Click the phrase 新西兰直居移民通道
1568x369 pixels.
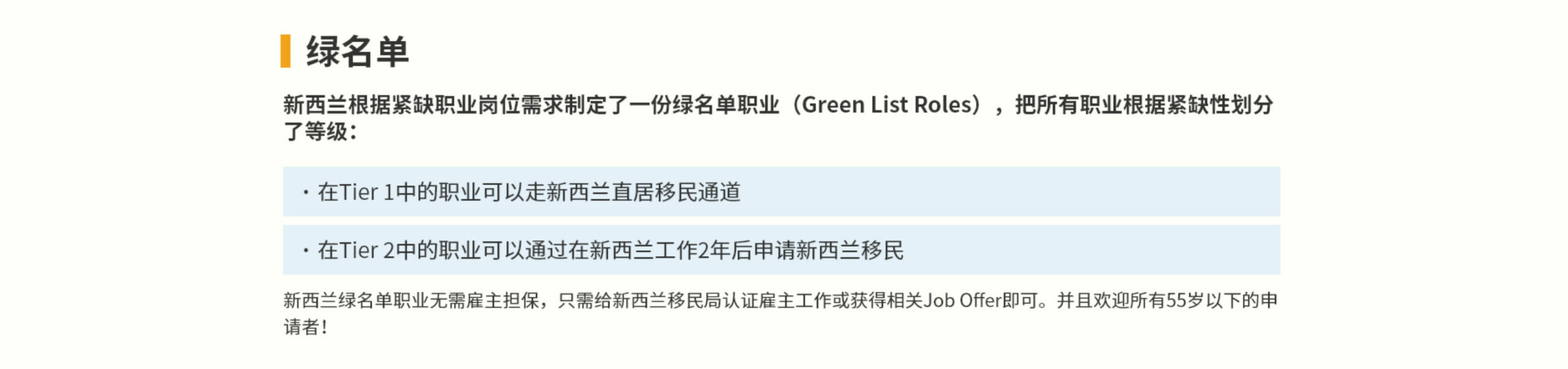[x=643, y=192]
